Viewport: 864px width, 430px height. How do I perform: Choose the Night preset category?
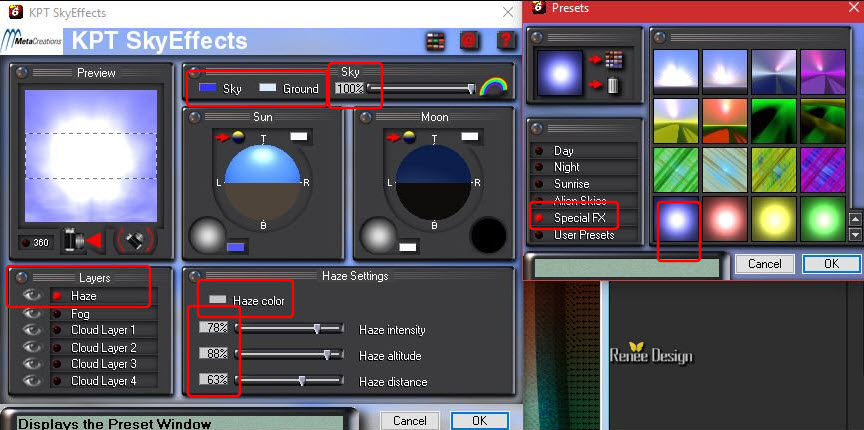pos(584,167)
